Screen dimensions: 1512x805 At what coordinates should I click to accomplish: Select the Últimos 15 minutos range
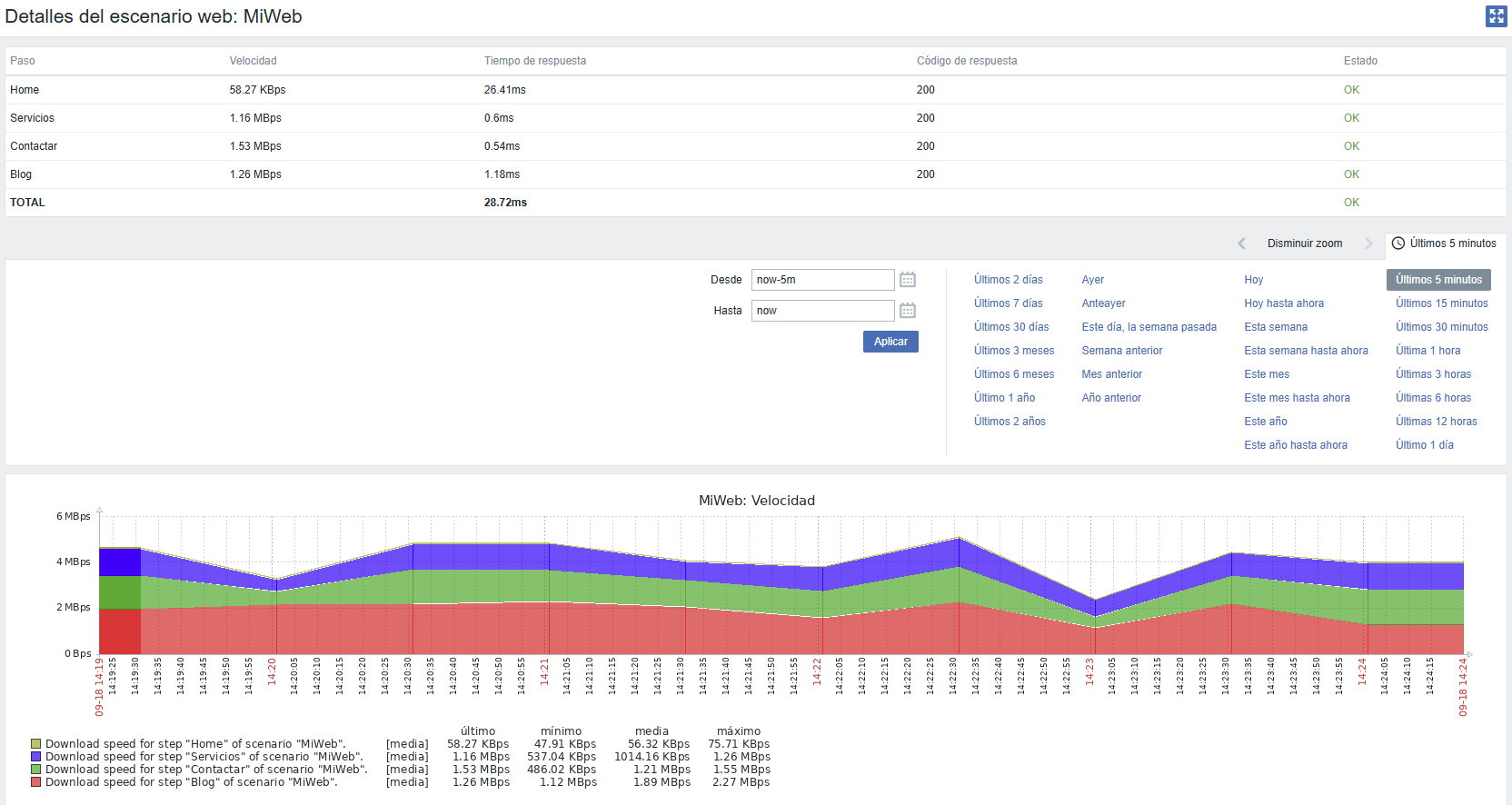point(1441,303)
